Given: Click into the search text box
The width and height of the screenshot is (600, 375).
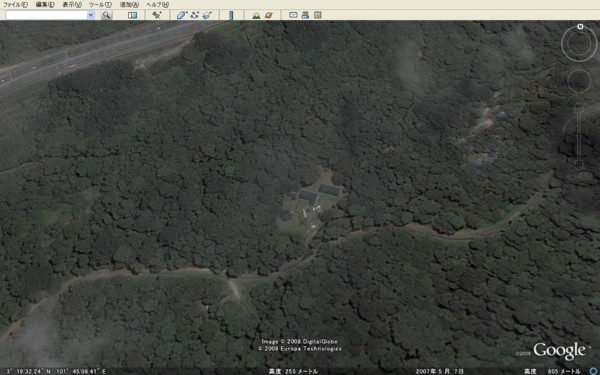Looking at the screenshot, I should [x=46, y=15].
